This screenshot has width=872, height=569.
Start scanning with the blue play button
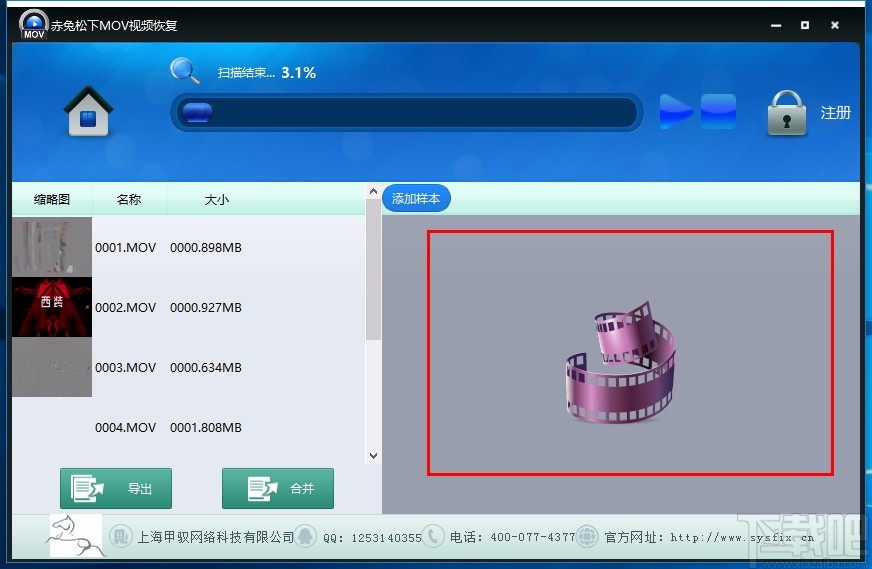tap(676, 111)
